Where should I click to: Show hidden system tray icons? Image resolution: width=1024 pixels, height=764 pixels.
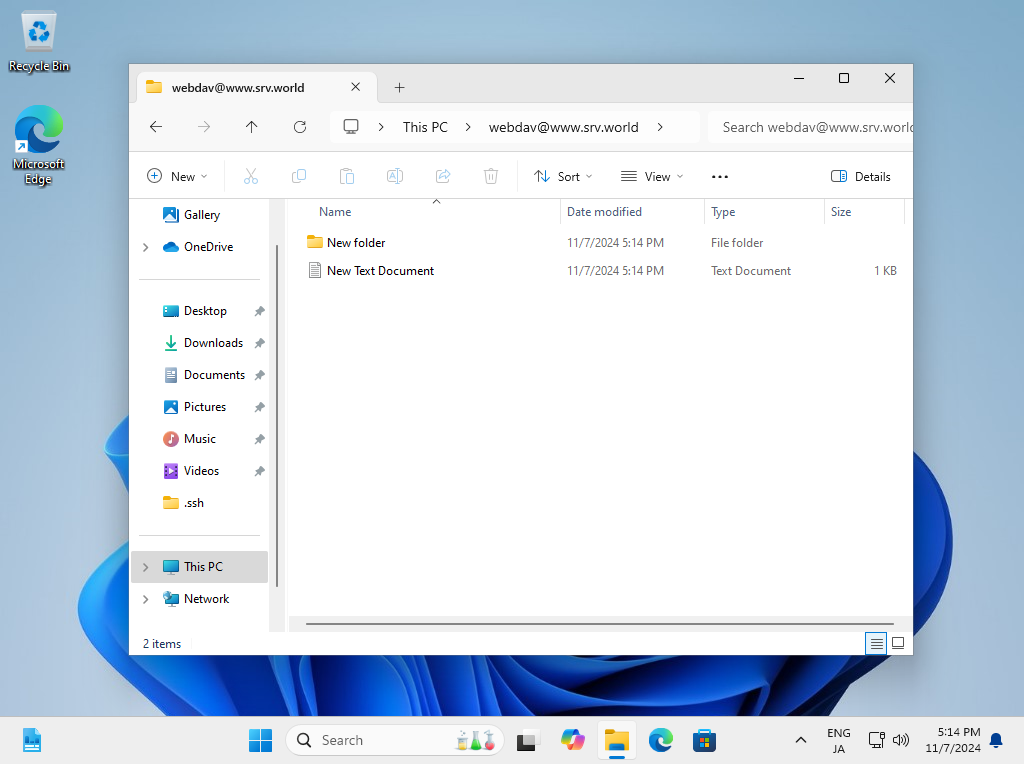click(801, 740)
